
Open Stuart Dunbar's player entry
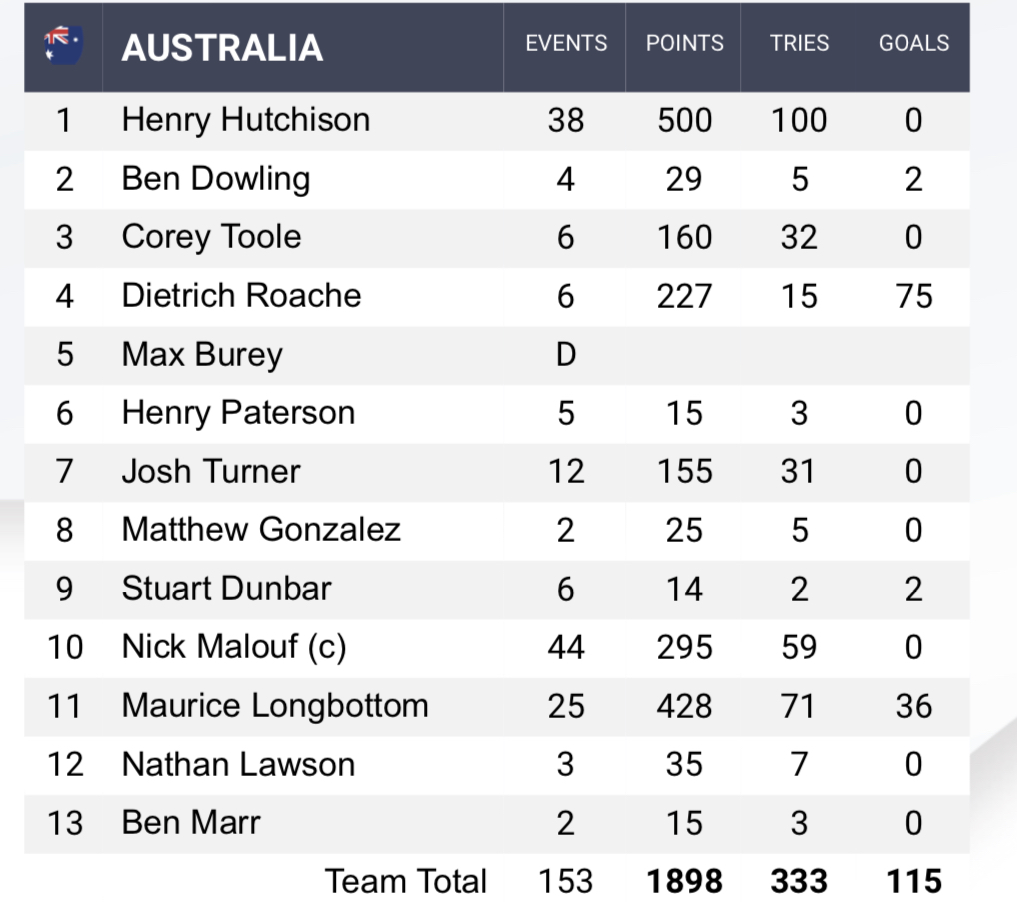tap(226, 589)
